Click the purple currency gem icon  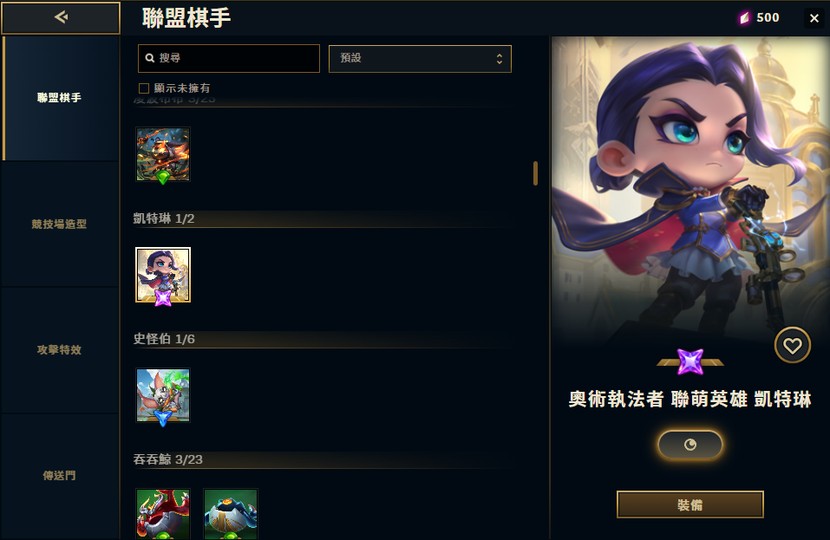pyautogui.click(x=745, y=18)
